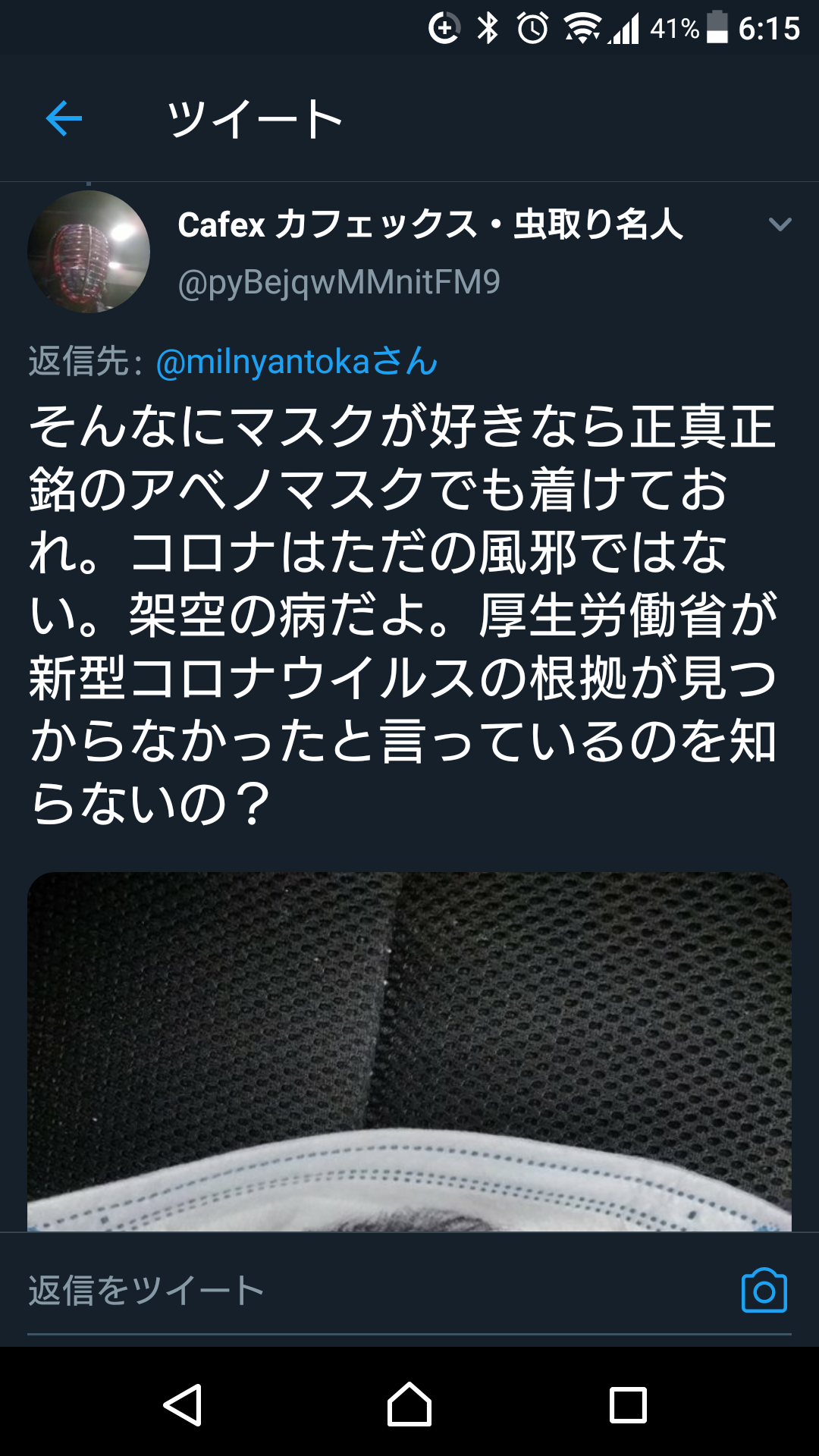The width and height of the screenshot is (819, 1456).
Task: Tap the Wi-Fi status icon
Action: (x=582, y=29)
